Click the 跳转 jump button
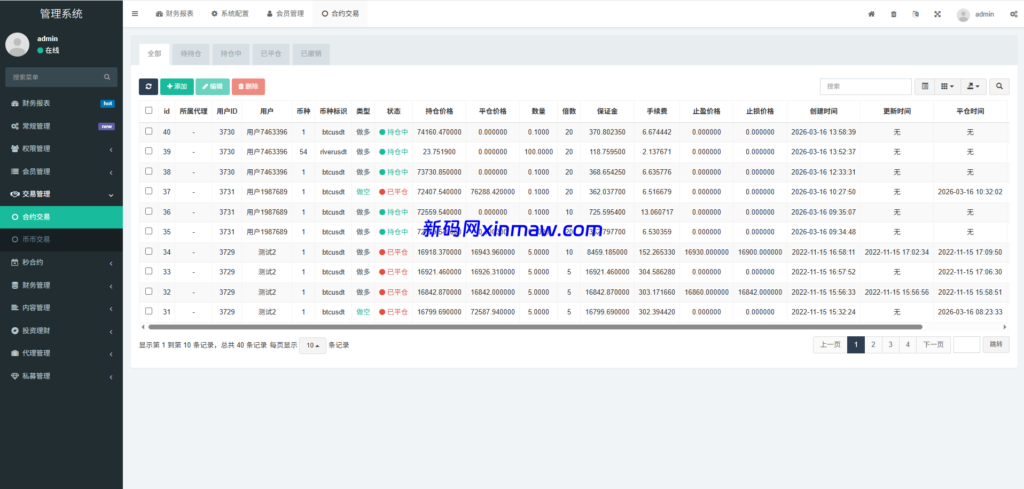 point(996,345)
